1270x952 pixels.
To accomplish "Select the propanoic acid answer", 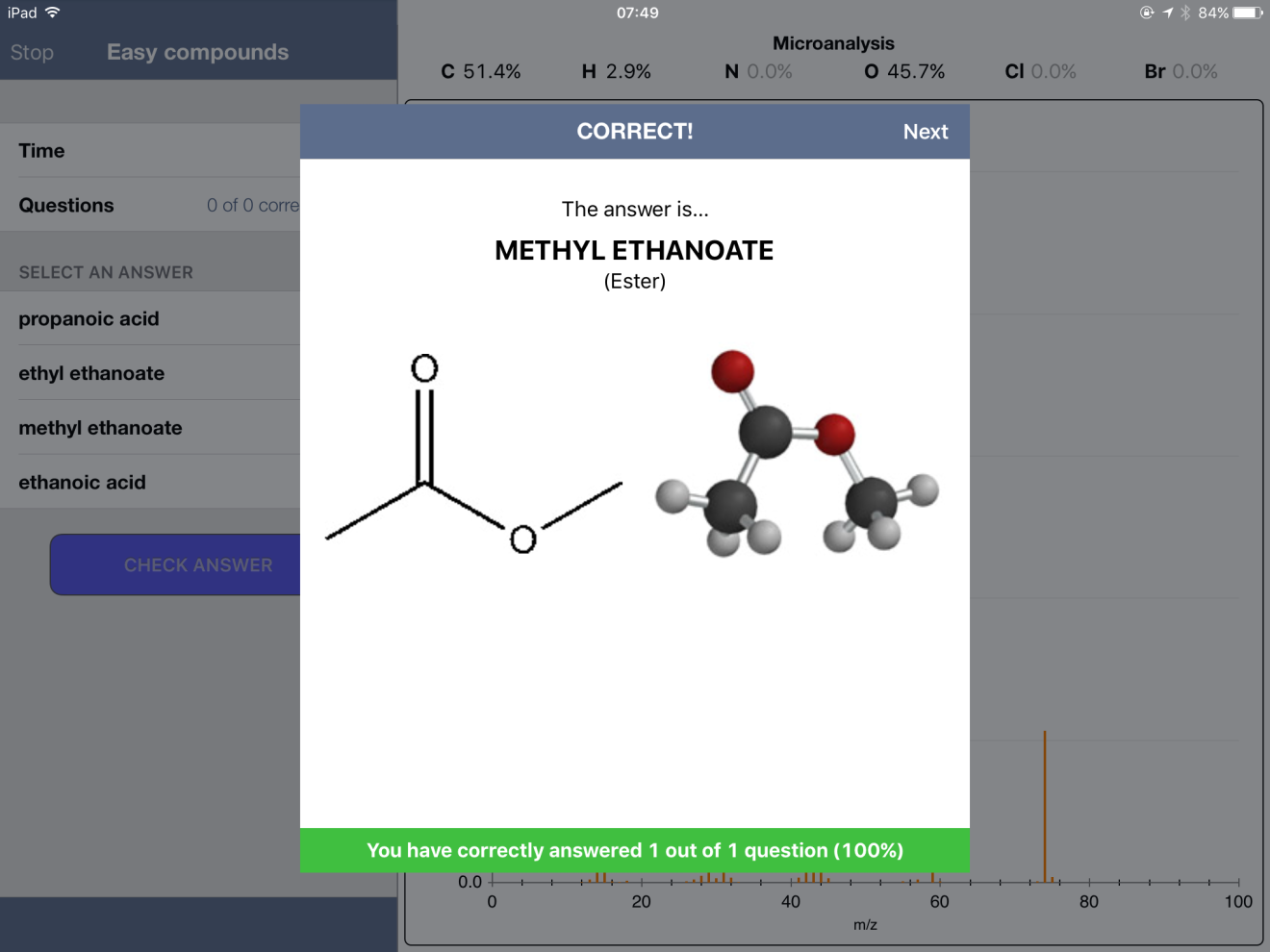I will pos(89,319).
